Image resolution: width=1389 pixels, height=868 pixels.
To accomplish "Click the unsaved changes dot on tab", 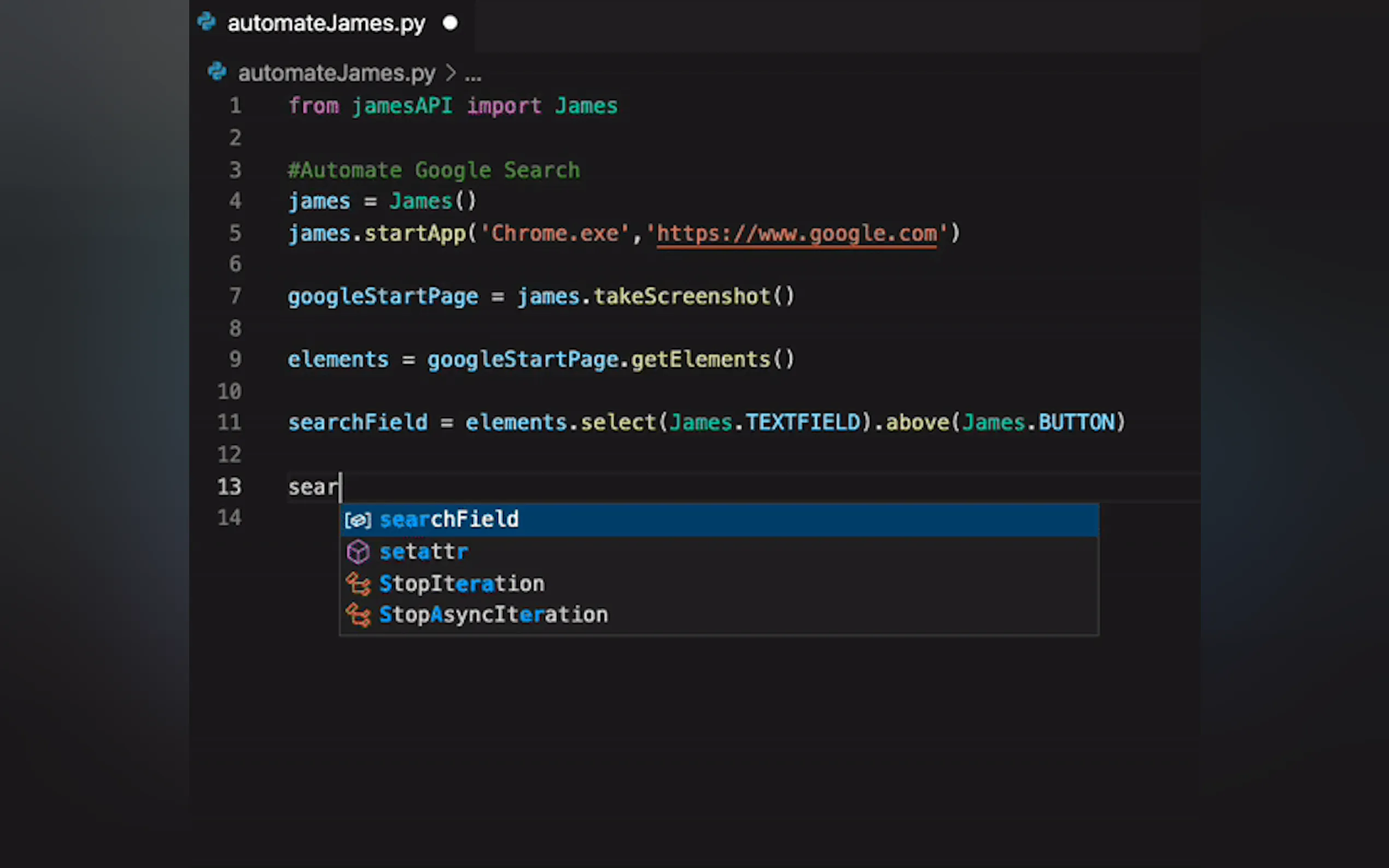I will click(x=450, y=23).
